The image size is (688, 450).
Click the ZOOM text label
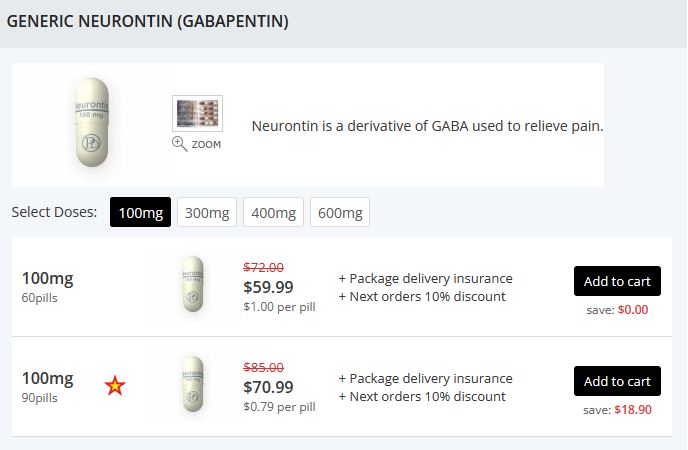click(206, 144)
